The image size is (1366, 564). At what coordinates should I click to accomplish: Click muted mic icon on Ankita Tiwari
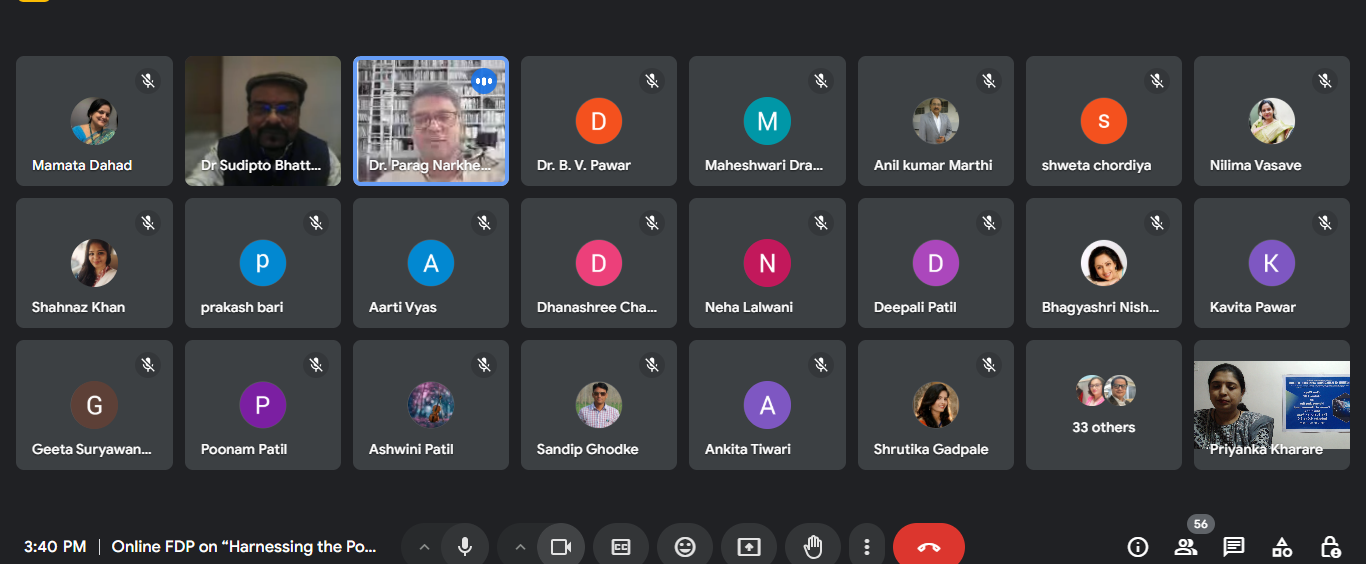click(821, 365)
